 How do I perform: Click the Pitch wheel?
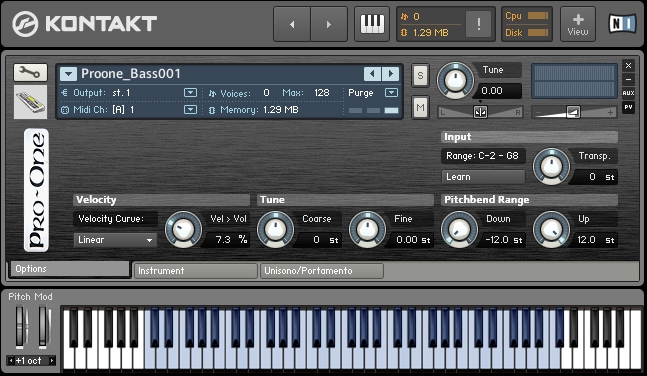click(19, 327)
